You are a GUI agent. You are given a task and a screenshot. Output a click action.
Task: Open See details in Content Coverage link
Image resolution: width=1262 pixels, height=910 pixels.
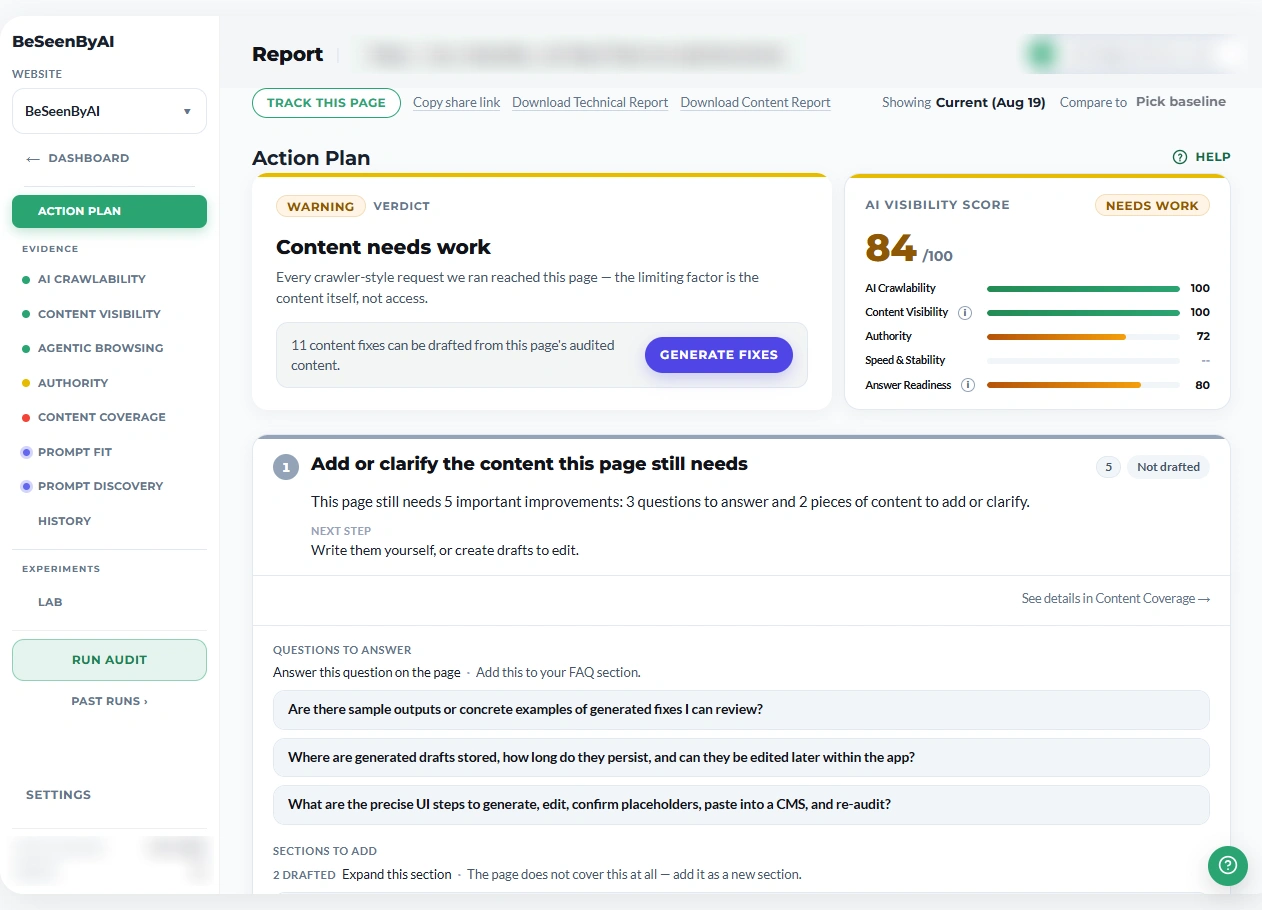pos(1116,598)
